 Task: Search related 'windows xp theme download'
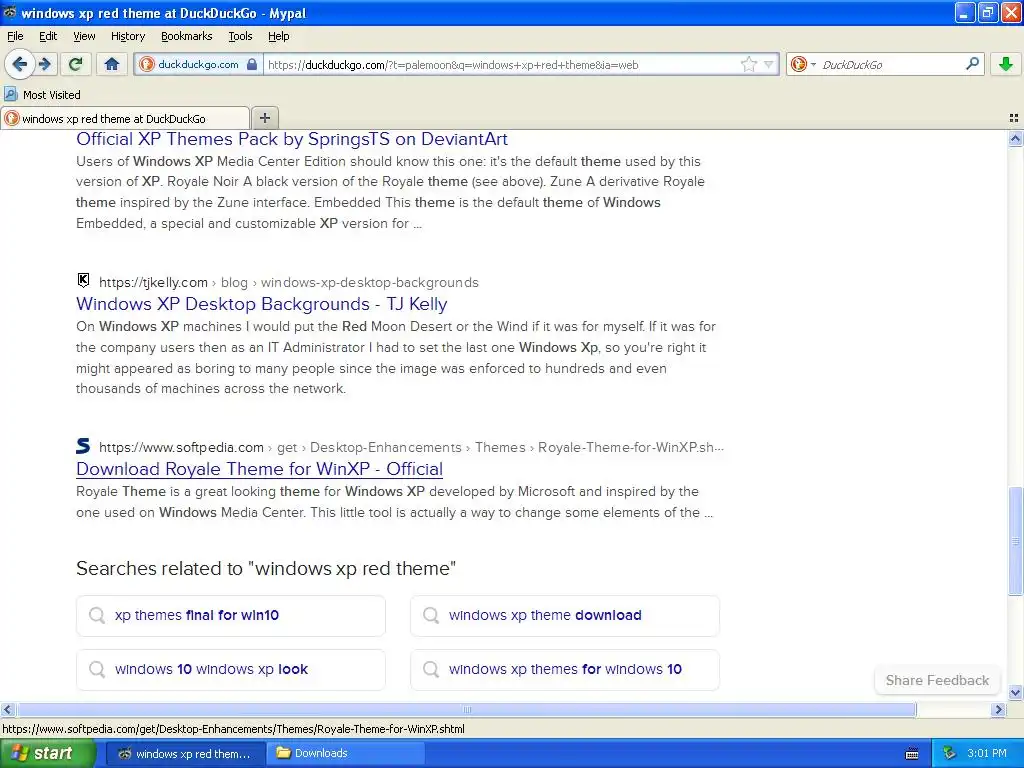pos(564,615)
